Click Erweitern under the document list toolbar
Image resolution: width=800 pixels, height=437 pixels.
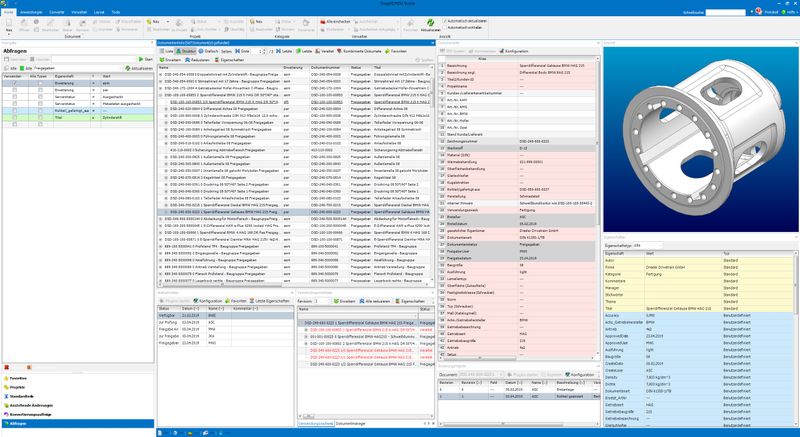(170, 60)
